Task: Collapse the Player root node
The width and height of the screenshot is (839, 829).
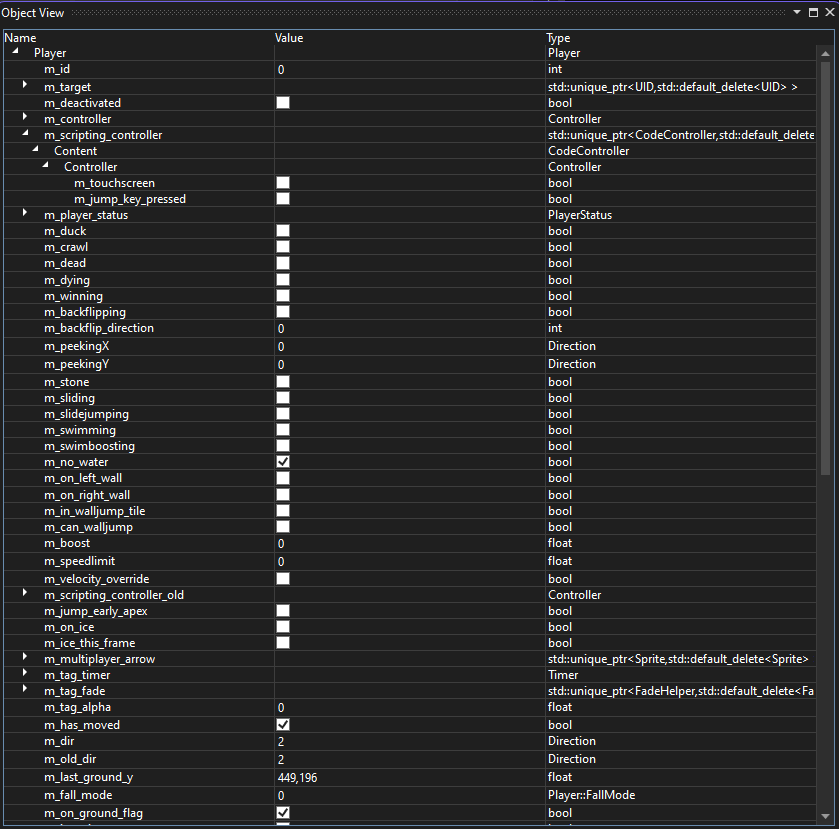Action: pos(15,52)
